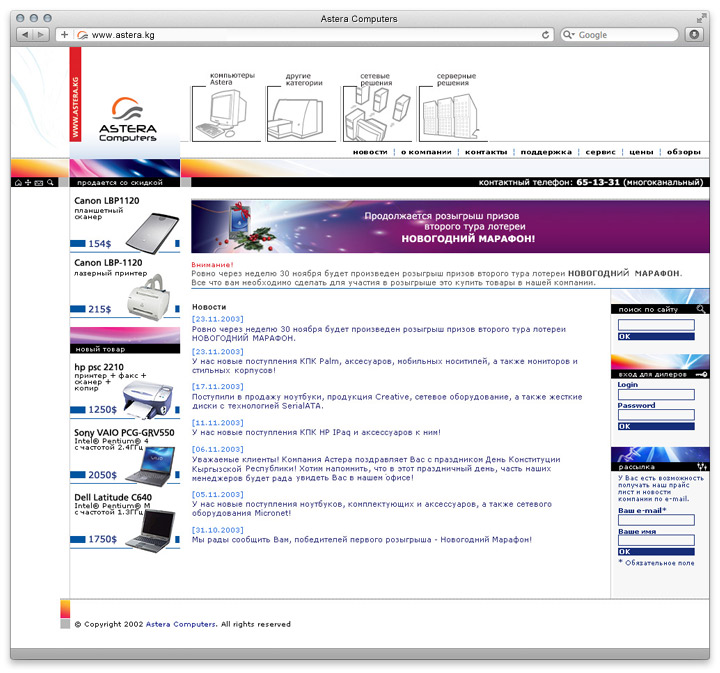Reload the page with the refresh icon
Screen dimensions: 720x673
[545, 34]
